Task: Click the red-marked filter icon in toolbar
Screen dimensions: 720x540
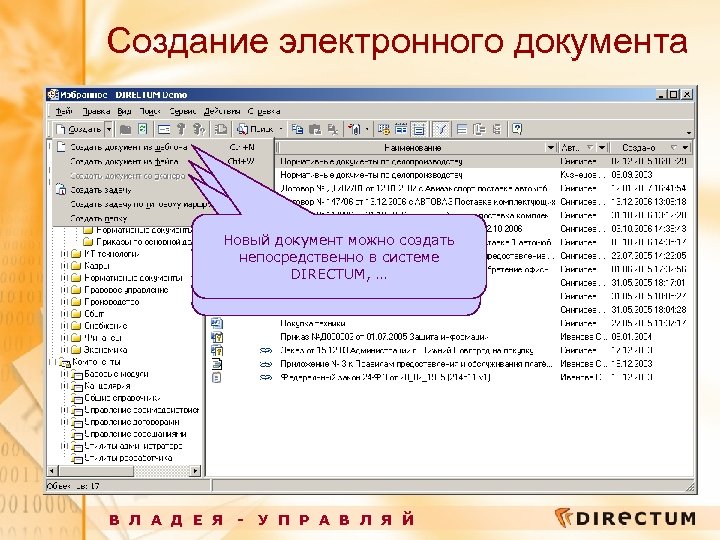Action: pyautogui.click(x=354, y=129)
